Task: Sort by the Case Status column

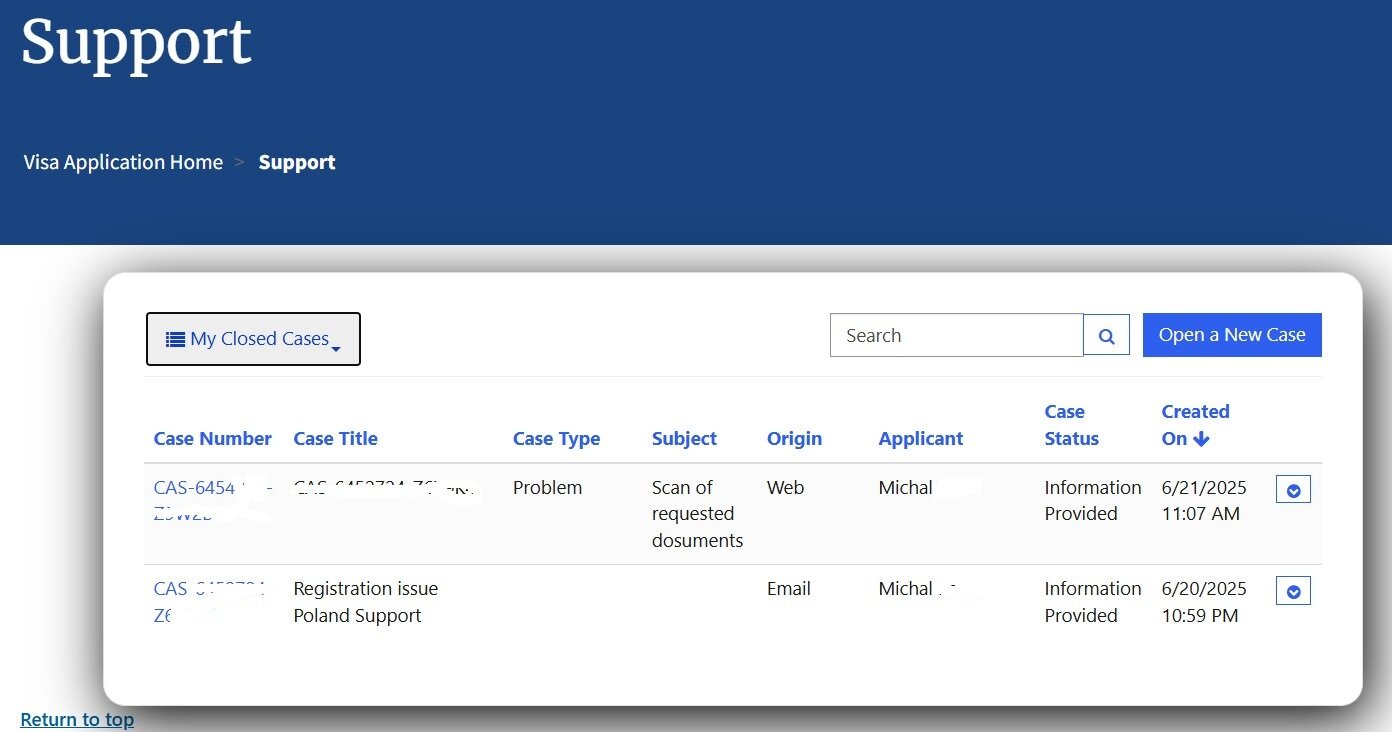Action: click(1071, 425)
